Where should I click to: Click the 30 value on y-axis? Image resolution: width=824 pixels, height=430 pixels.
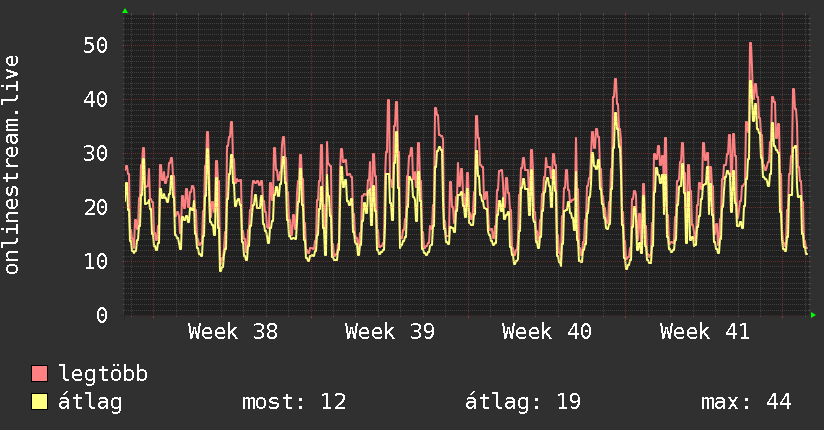(96, 153)
